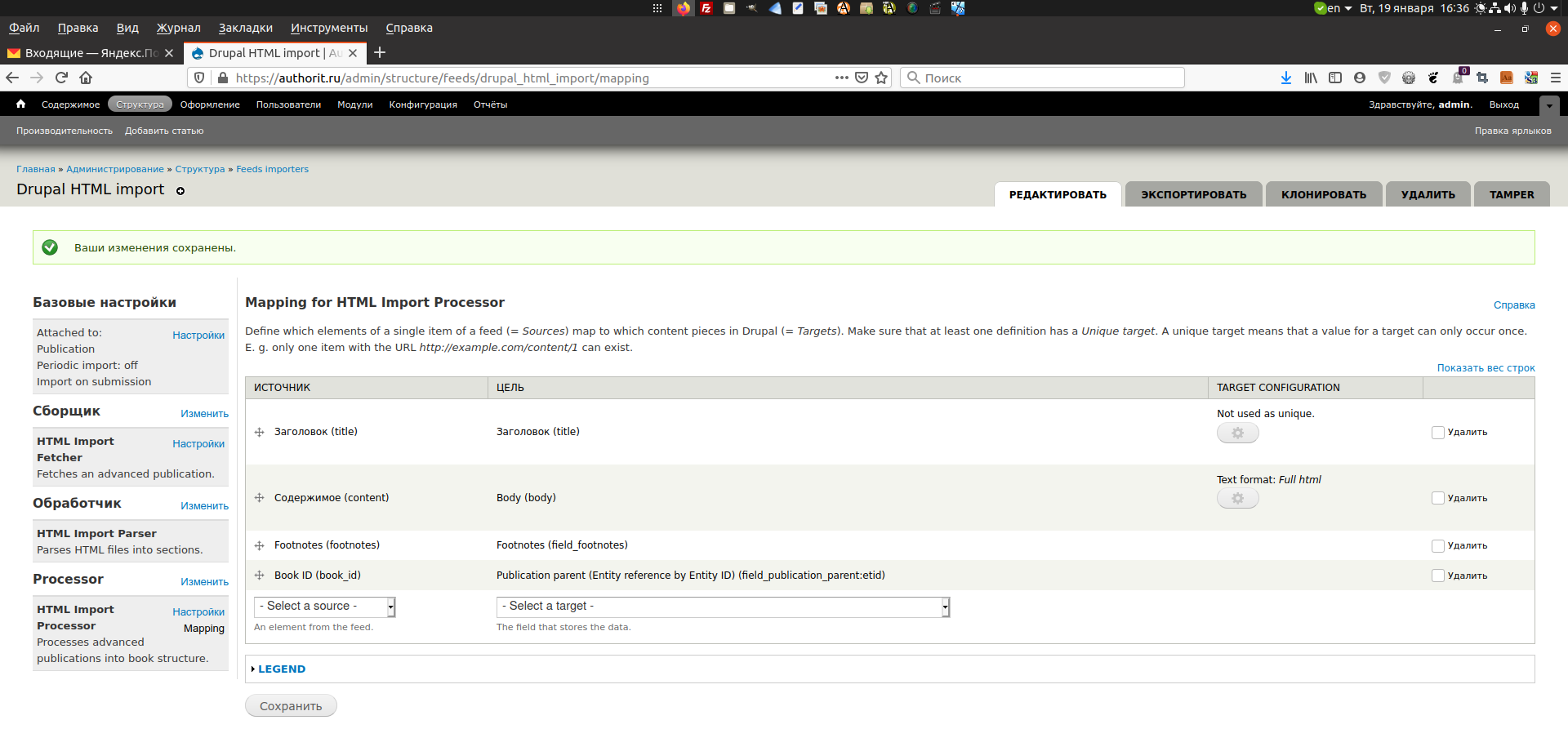This screenshot has width=1568, height=729.
Task: Open page actions three-dots menu
Action: tap(841, 78)
